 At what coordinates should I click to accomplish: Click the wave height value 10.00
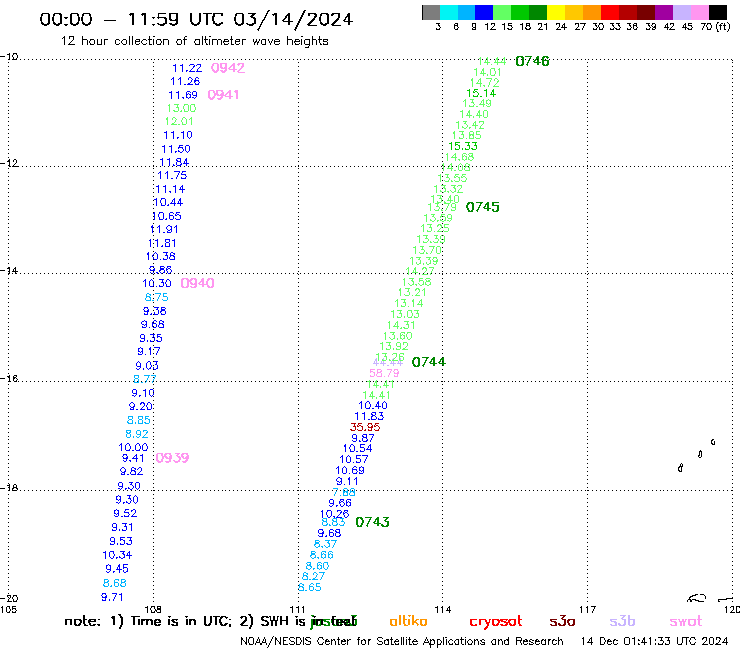(133, 447)
